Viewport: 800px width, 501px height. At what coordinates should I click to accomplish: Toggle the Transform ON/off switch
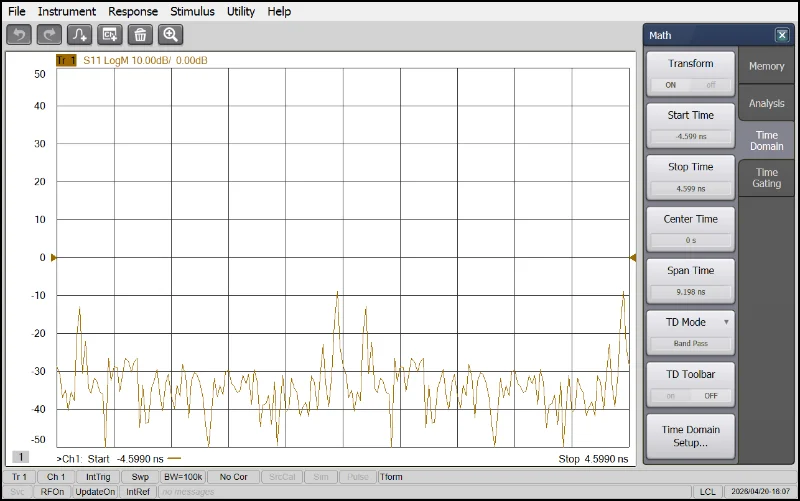(690, 85)
